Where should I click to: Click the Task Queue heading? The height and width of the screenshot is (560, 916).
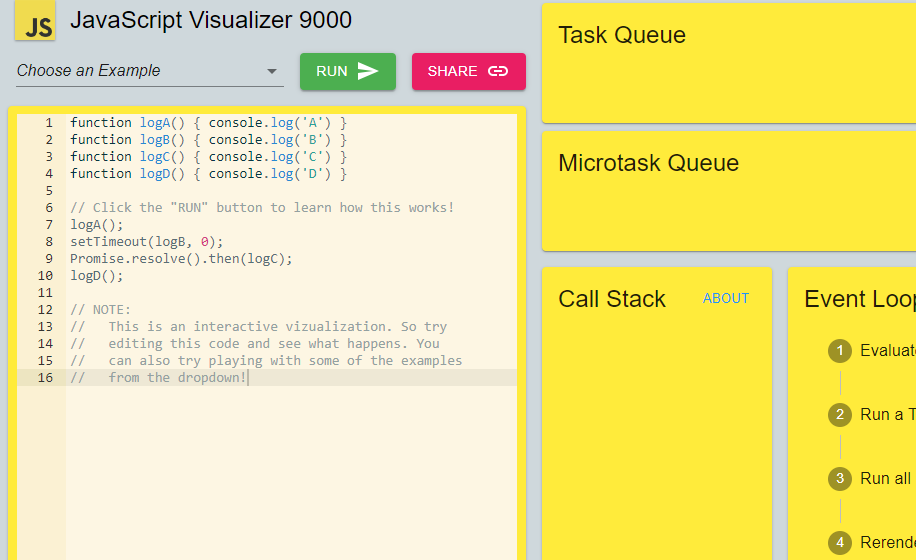622,35
